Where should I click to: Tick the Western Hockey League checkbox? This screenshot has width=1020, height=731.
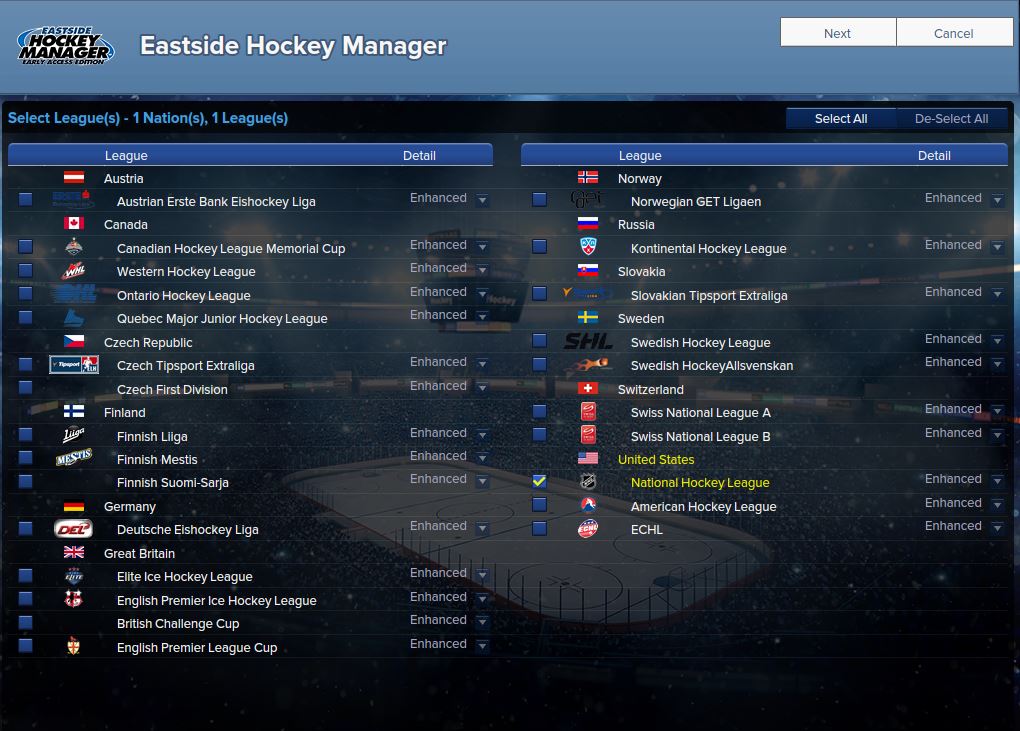click(25, 271)
